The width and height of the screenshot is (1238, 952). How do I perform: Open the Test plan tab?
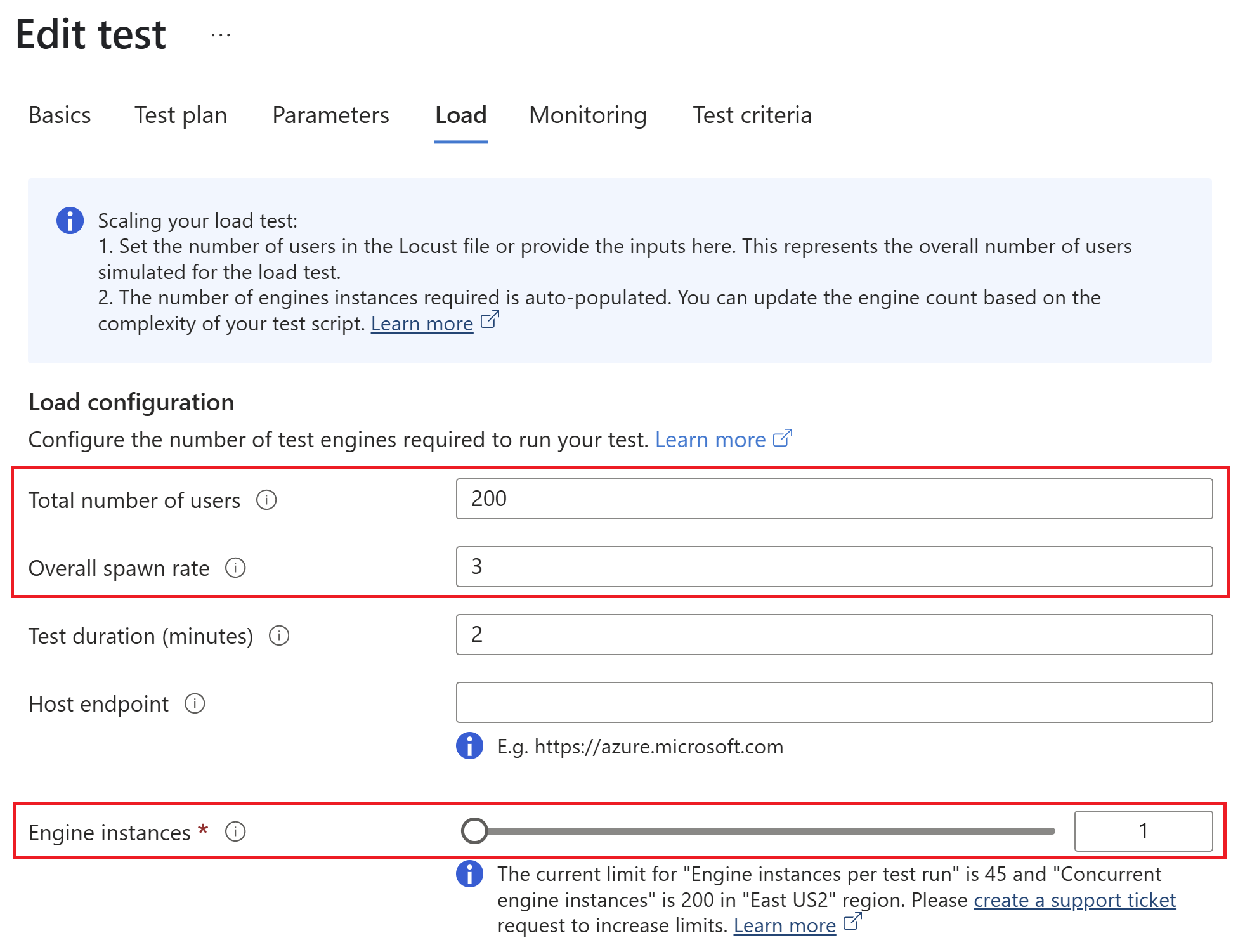coord(181,115)
